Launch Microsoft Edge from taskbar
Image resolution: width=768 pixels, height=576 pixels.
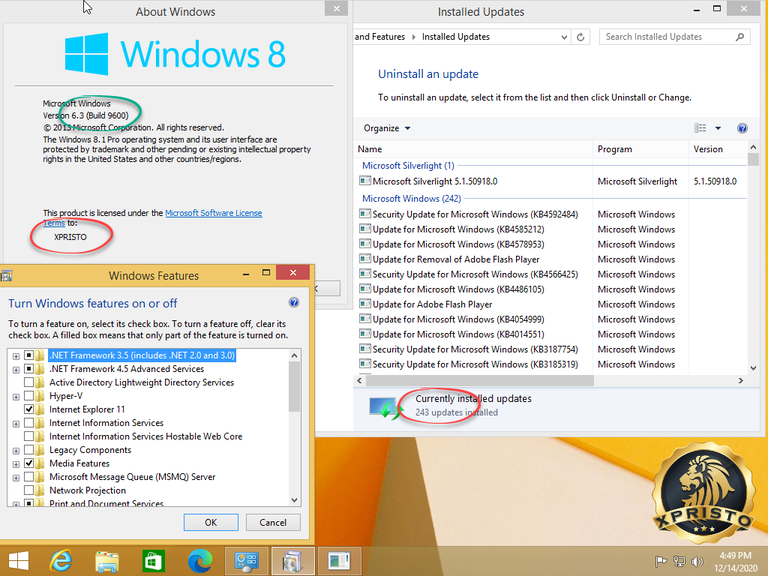point(200,561)
